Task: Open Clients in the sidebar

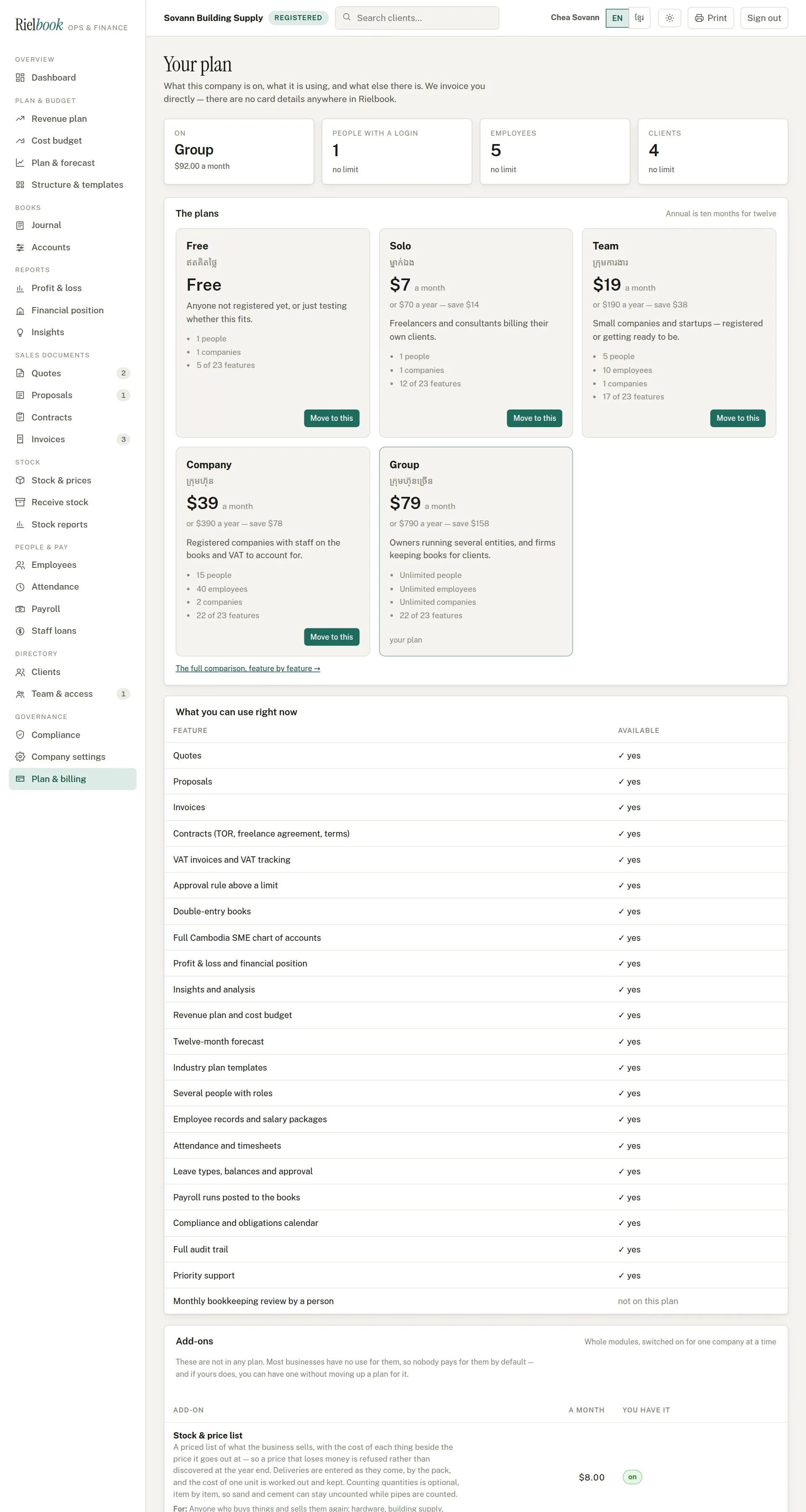Action: tap(73, 672)
